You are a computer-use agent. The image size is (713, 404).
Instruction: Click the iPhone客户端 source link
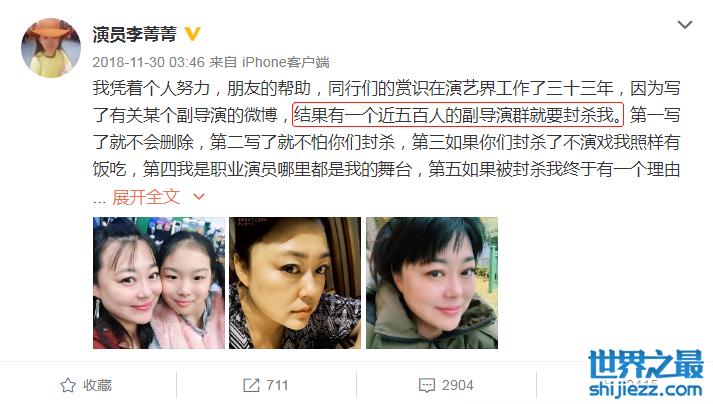pos(286,62)
